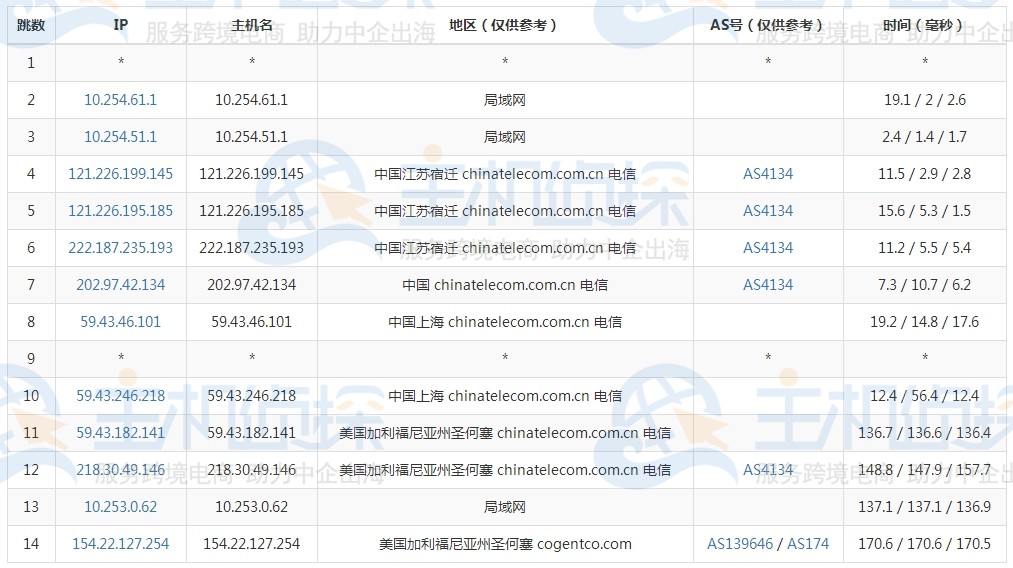1013x568 pixels.
Task: Open IP link 59.43.46.101
Action: point(121,322)
